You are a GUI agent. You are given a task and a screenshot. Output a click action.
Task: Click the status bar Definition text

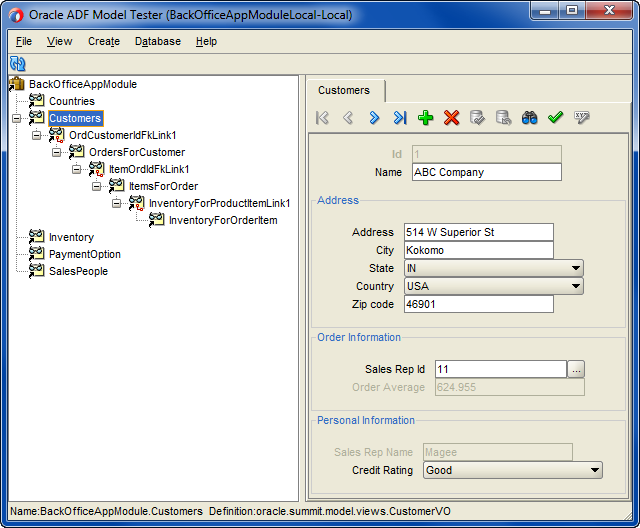(x=330, y=511)
